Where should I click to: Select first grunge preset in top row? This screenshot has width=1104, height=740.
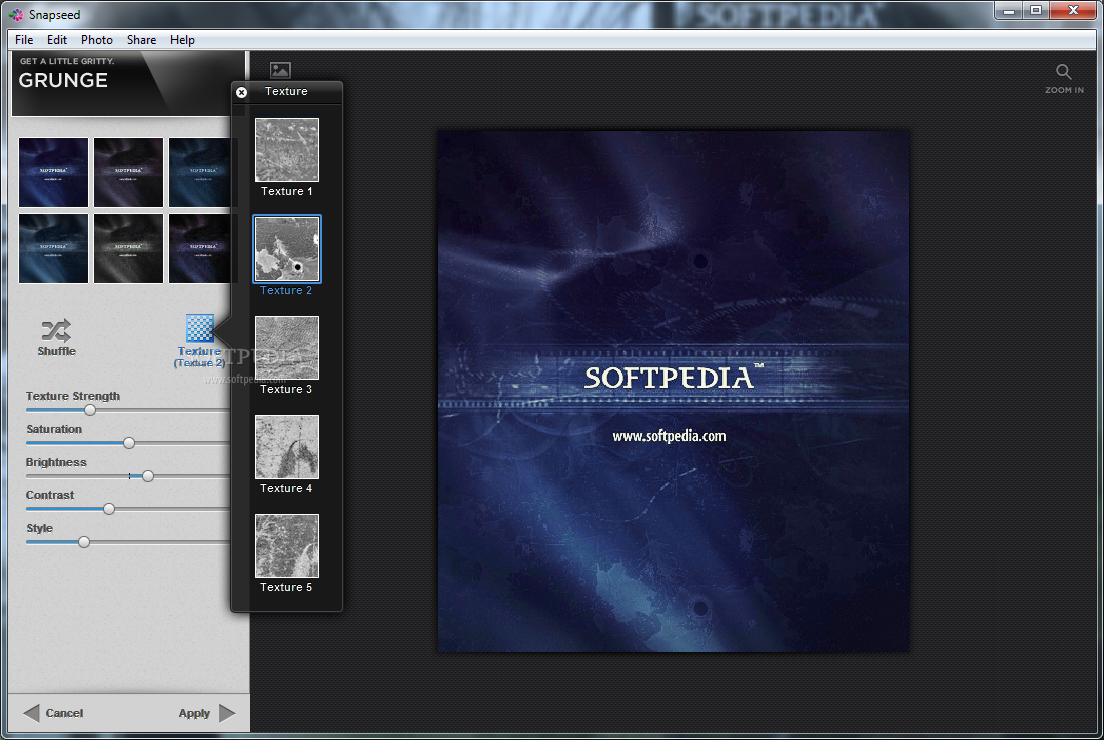(x=54, y=173)
